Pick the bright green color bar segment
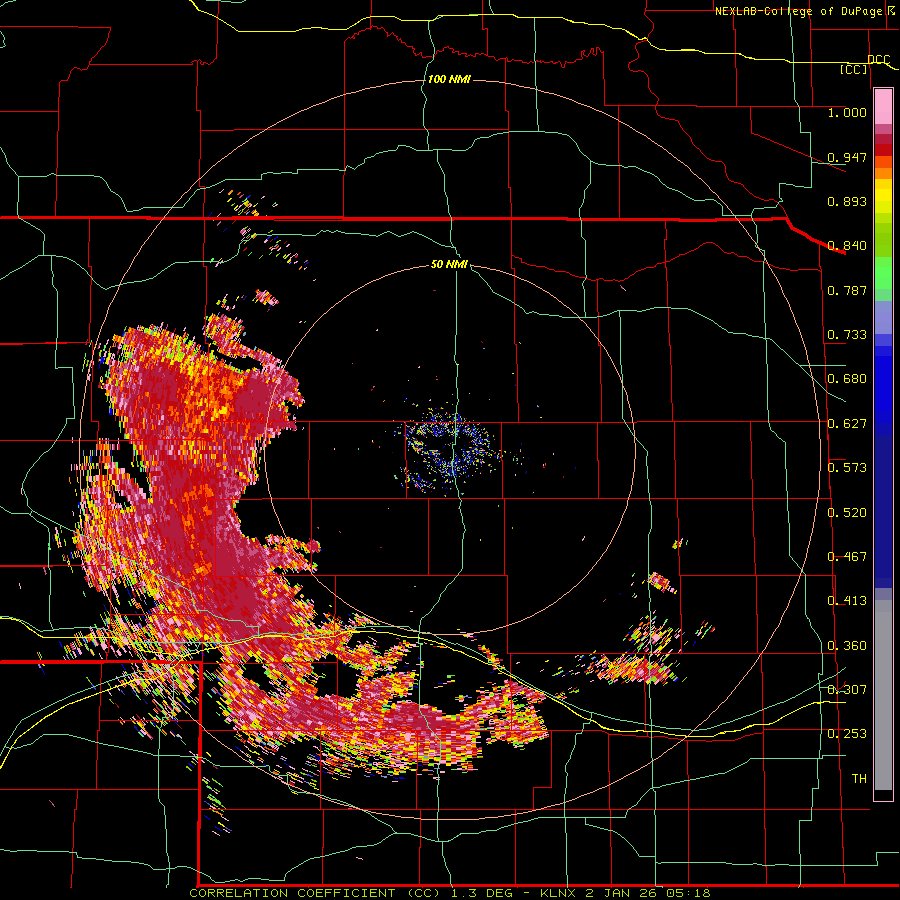The height and width of the screenshot is (900, 900). [x=883, y=273]
